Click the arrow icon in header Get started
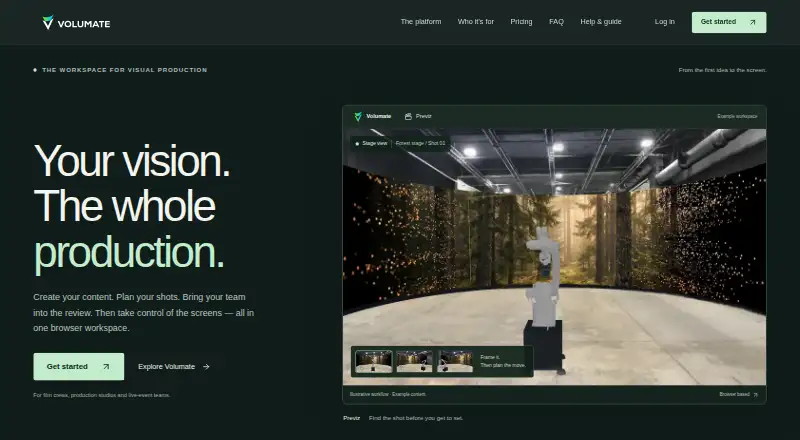Image resolution: width=800 pixels, height=440 pixels. click(753, 22)
